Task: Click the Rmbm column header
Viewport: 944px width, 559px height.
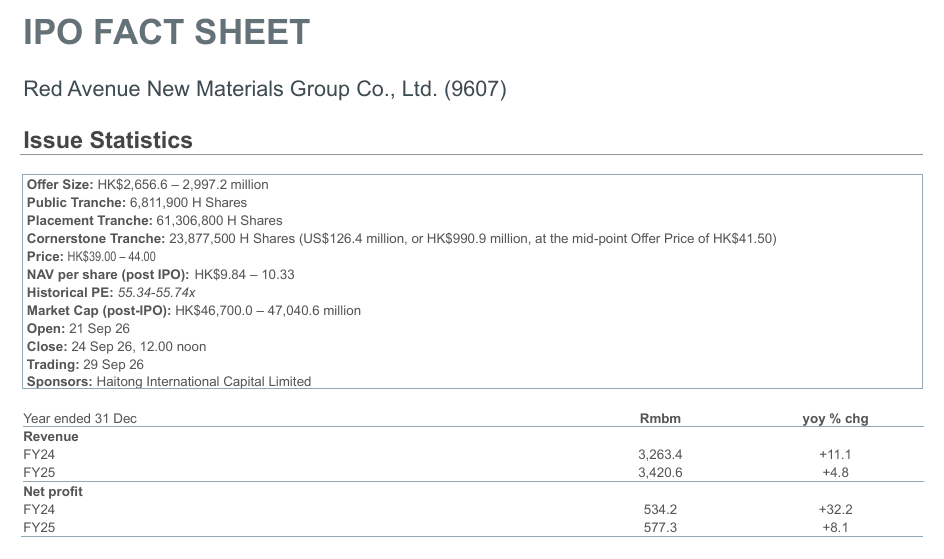Action: (660, 419)
